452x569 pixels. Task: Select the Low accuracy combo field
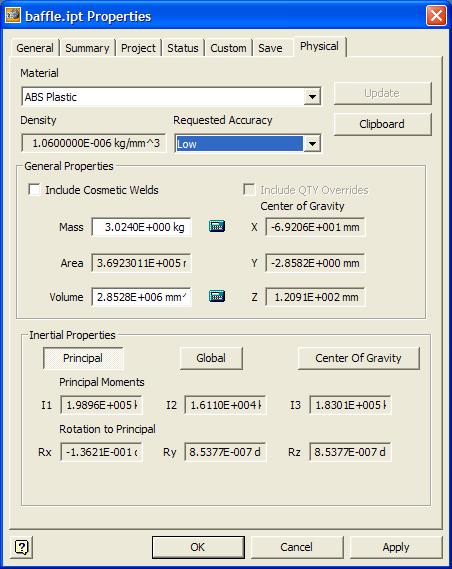tap(247, 144)
